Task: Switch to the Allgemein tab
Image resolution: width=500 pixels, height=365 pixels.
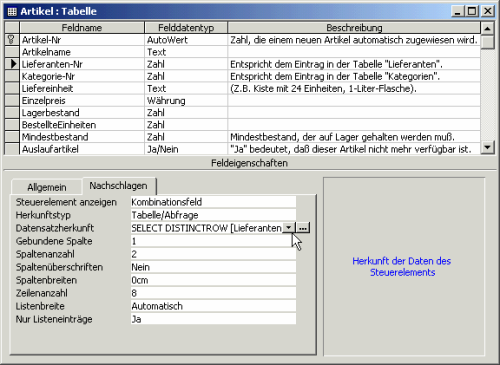Action: (x=47, y=187)
